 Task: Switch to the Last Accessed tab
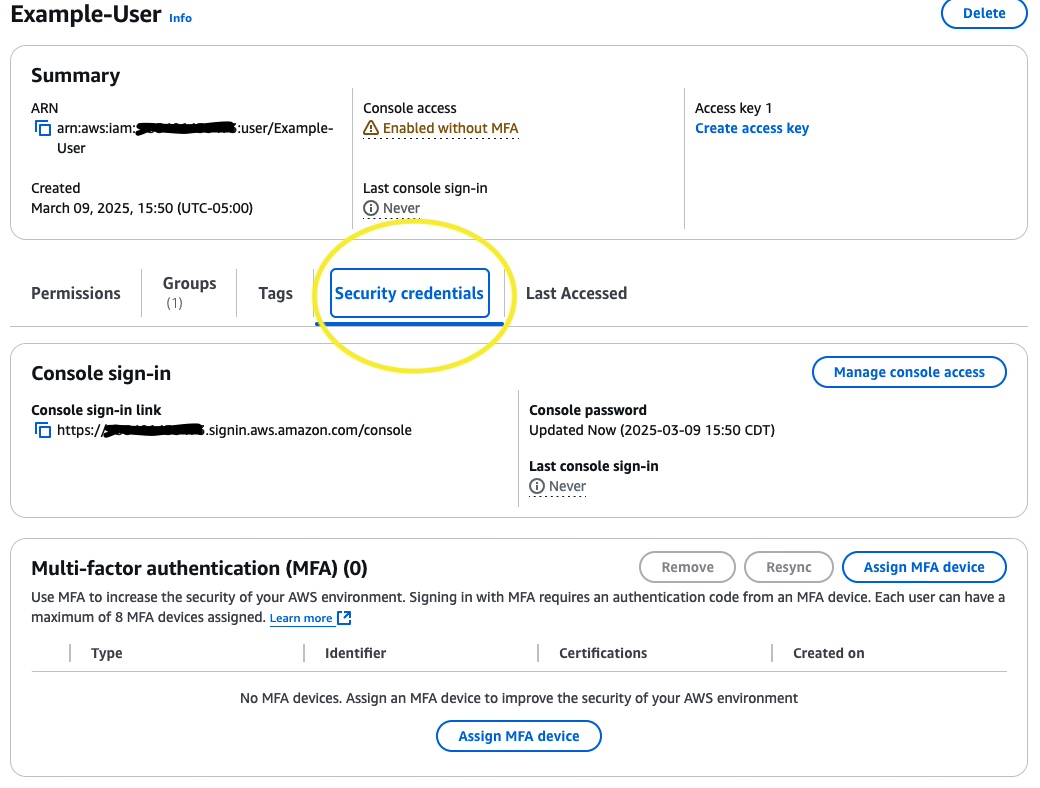[576, 293]
